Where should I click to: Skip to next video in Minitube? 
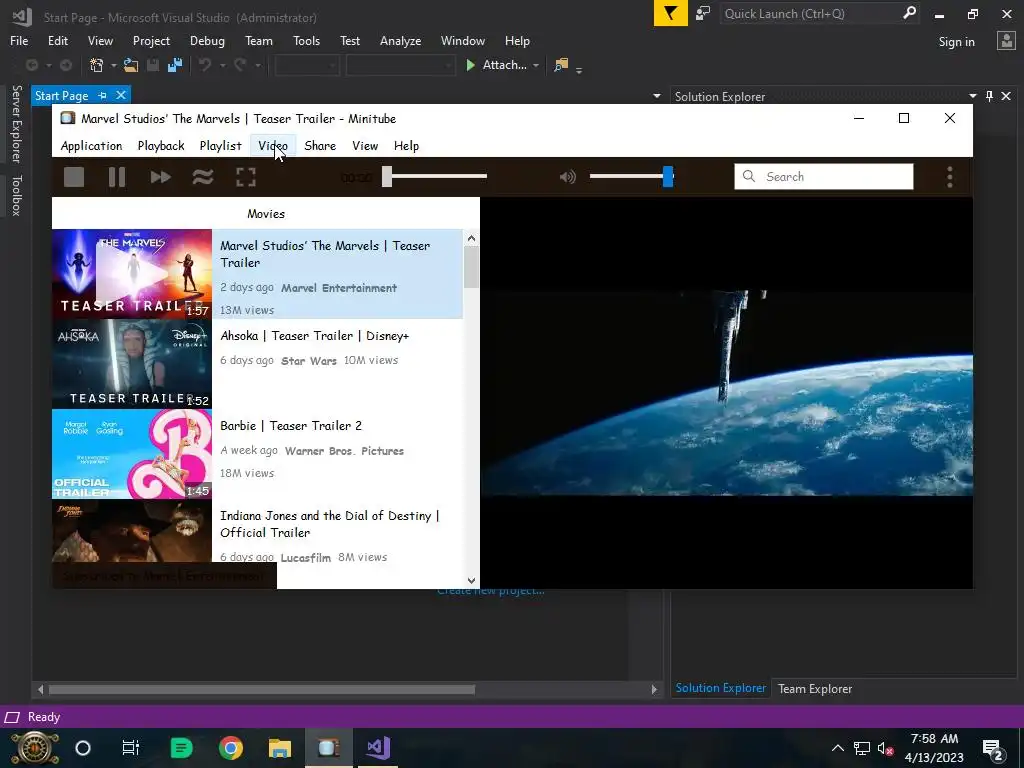click(160, 177)
